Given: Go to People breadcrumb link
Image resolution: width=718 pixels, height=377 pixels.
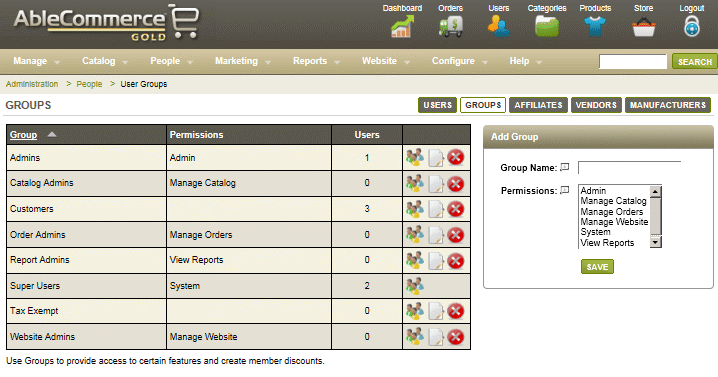Looking at the screenshot, I should tap(89, 84).
